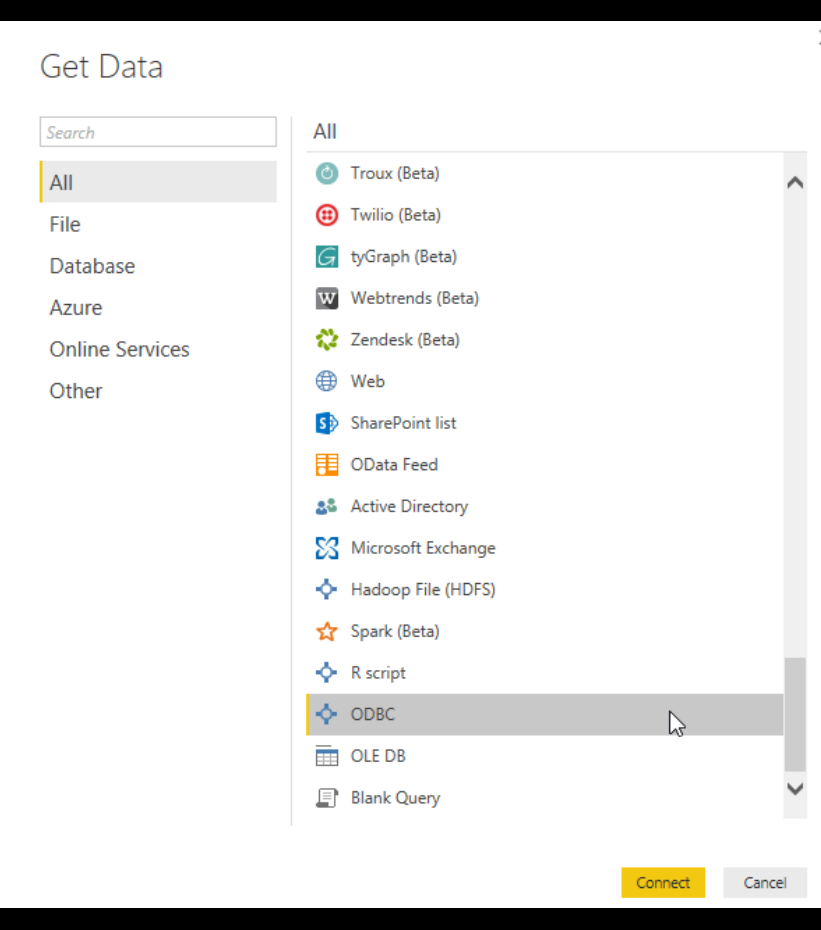Image resolution: width=821 pixels, height=930 pixels.
Task: Select the "Spark (Beta)" entry
Action: click(395, 631)
